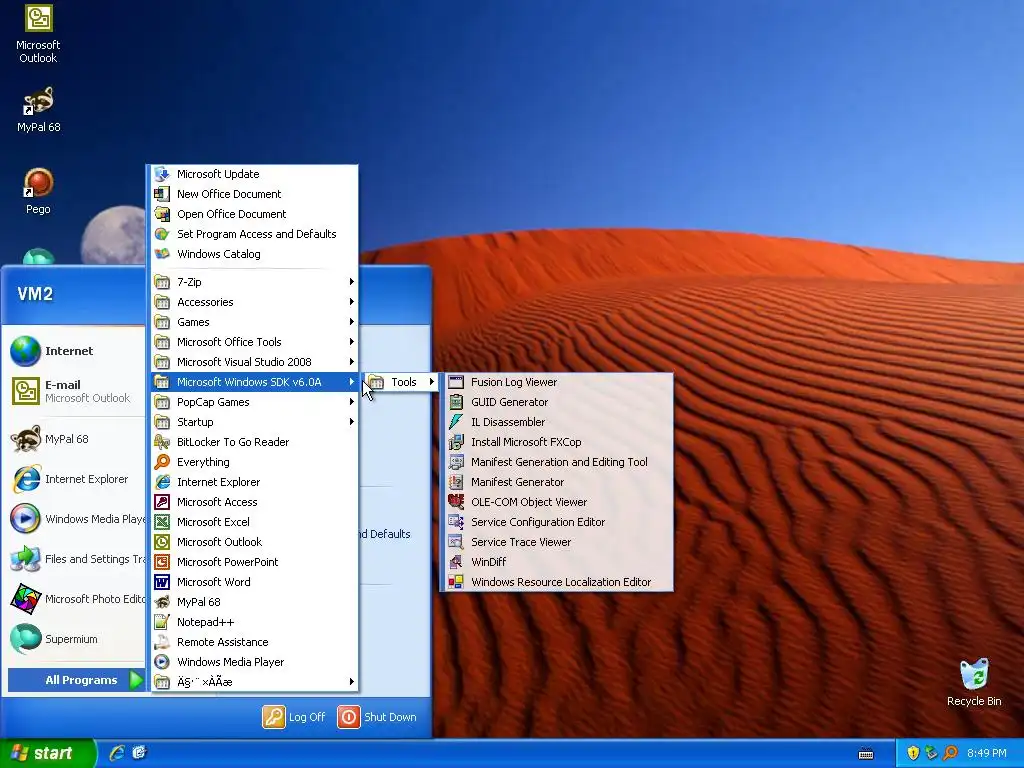Click the IL Disassembler icon
Image resolution: width=1024 pixels, height=768 pixels.
pyautogui.click(x=456, y=422)
